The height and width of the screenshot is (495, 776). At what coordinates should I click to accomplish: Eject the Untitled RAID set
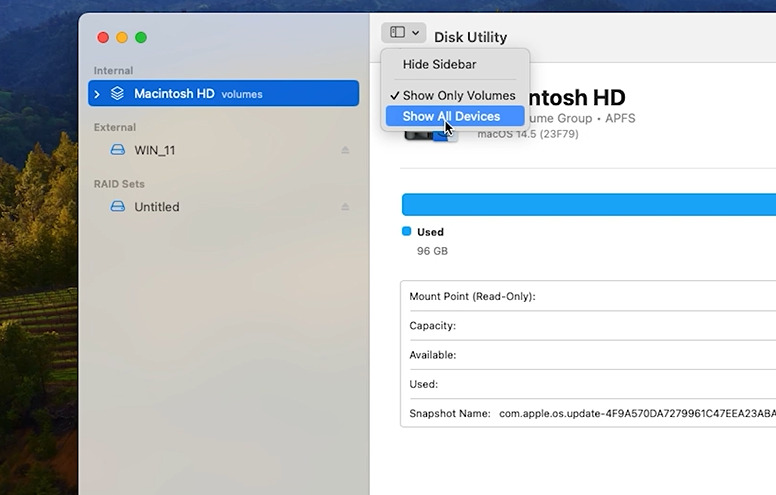[345, 206]
